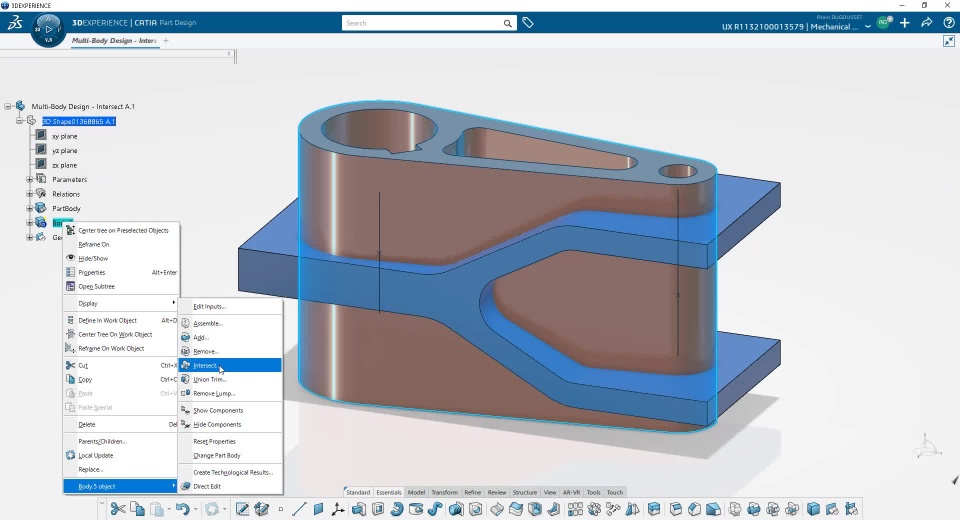Click the Cut scissors icon in bottom toolbar
This screenshot has height=520, width=960.
118,509
